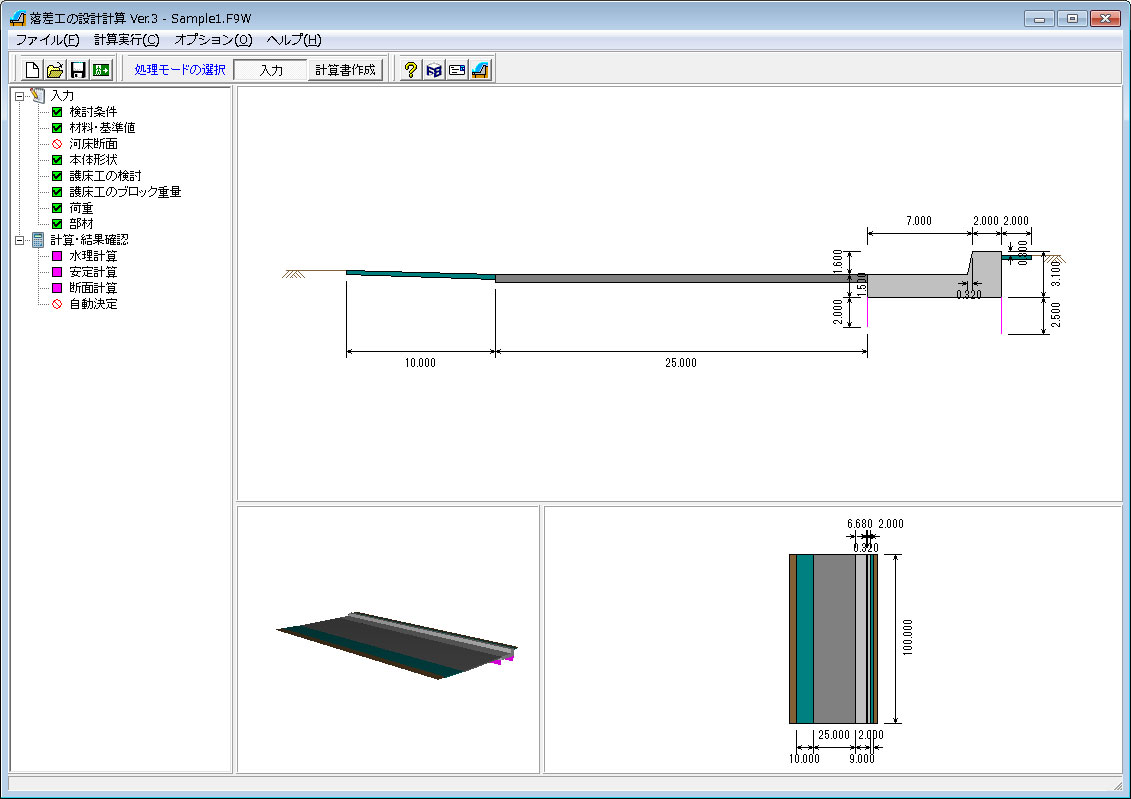Image resolution: width=1131 pixels, height=799 pixels.
Task: Select 護床工の検討 in the tree
Action: pos(105,176)
